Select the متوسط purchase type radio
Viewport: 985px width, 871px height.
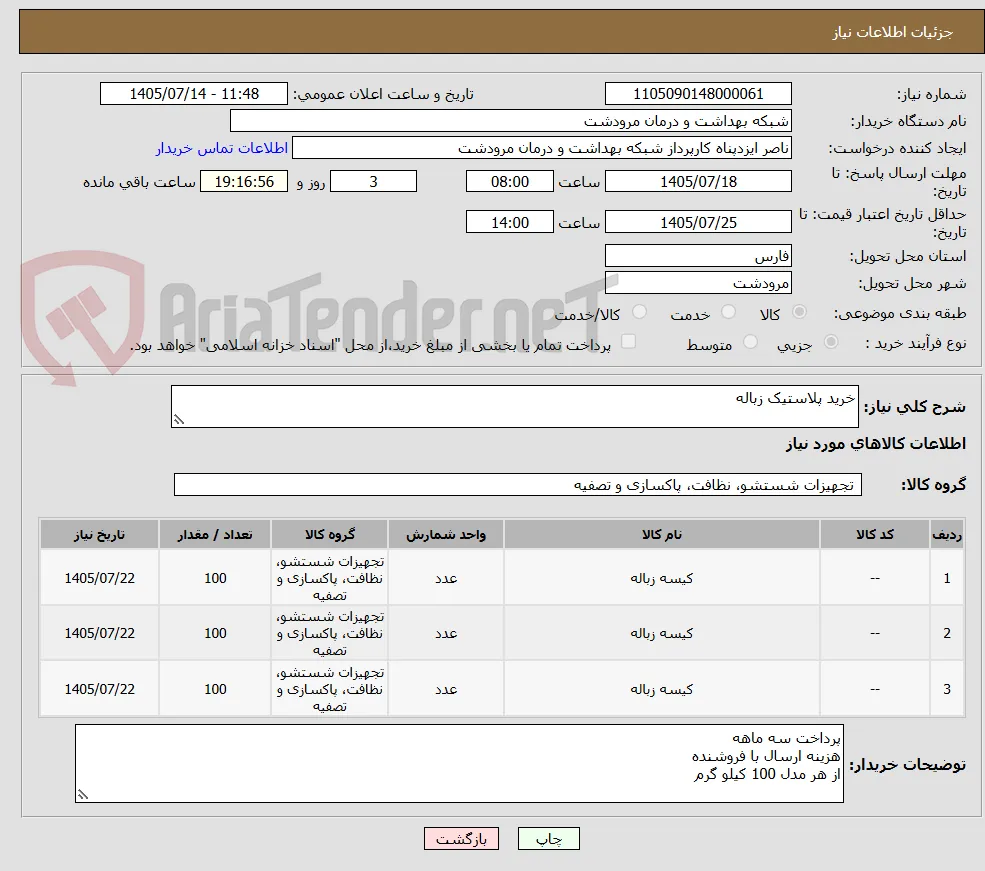tap(749, 342)
